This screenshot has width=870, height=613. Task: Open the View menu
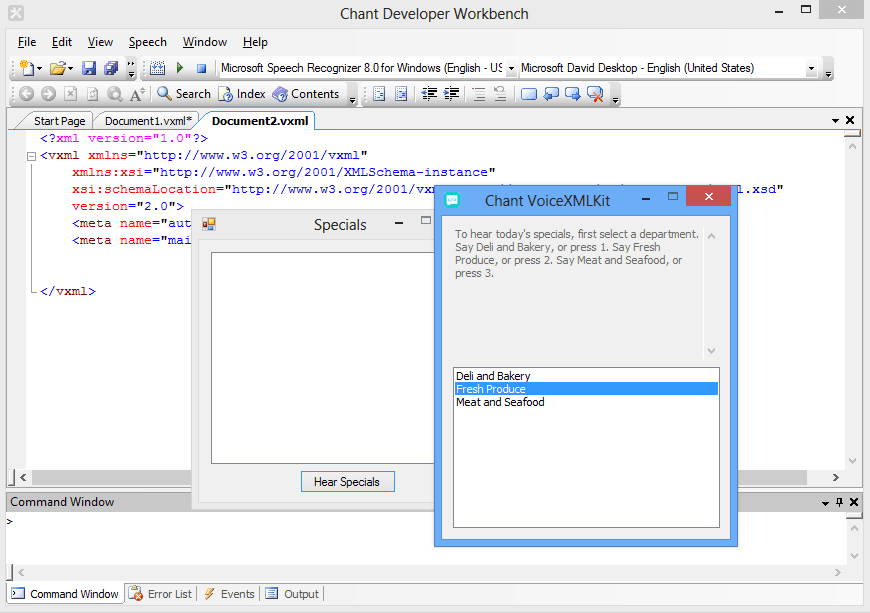tap(100, 42)
